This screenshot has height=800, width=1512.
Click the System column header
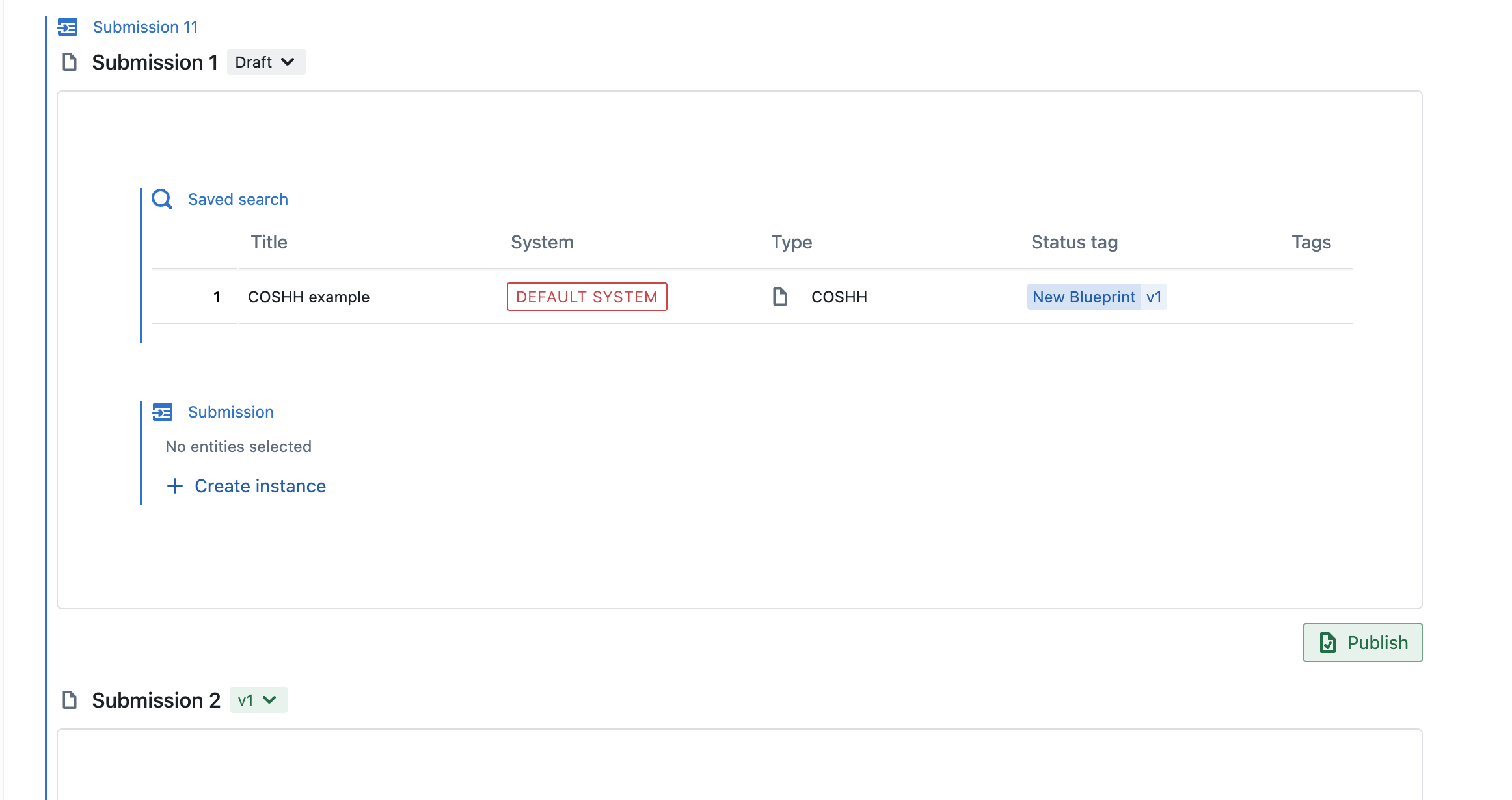pos(542,242)
